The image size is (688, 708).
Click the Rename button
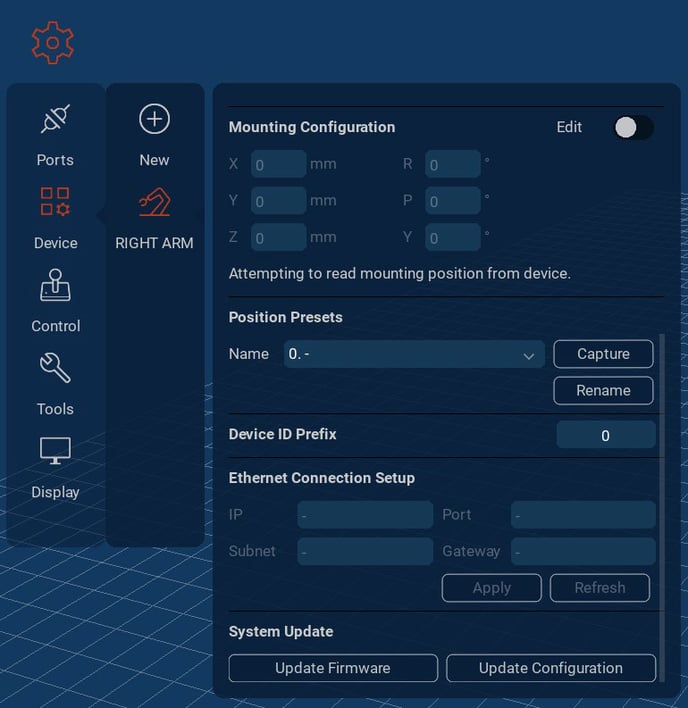tap(603, 391)
